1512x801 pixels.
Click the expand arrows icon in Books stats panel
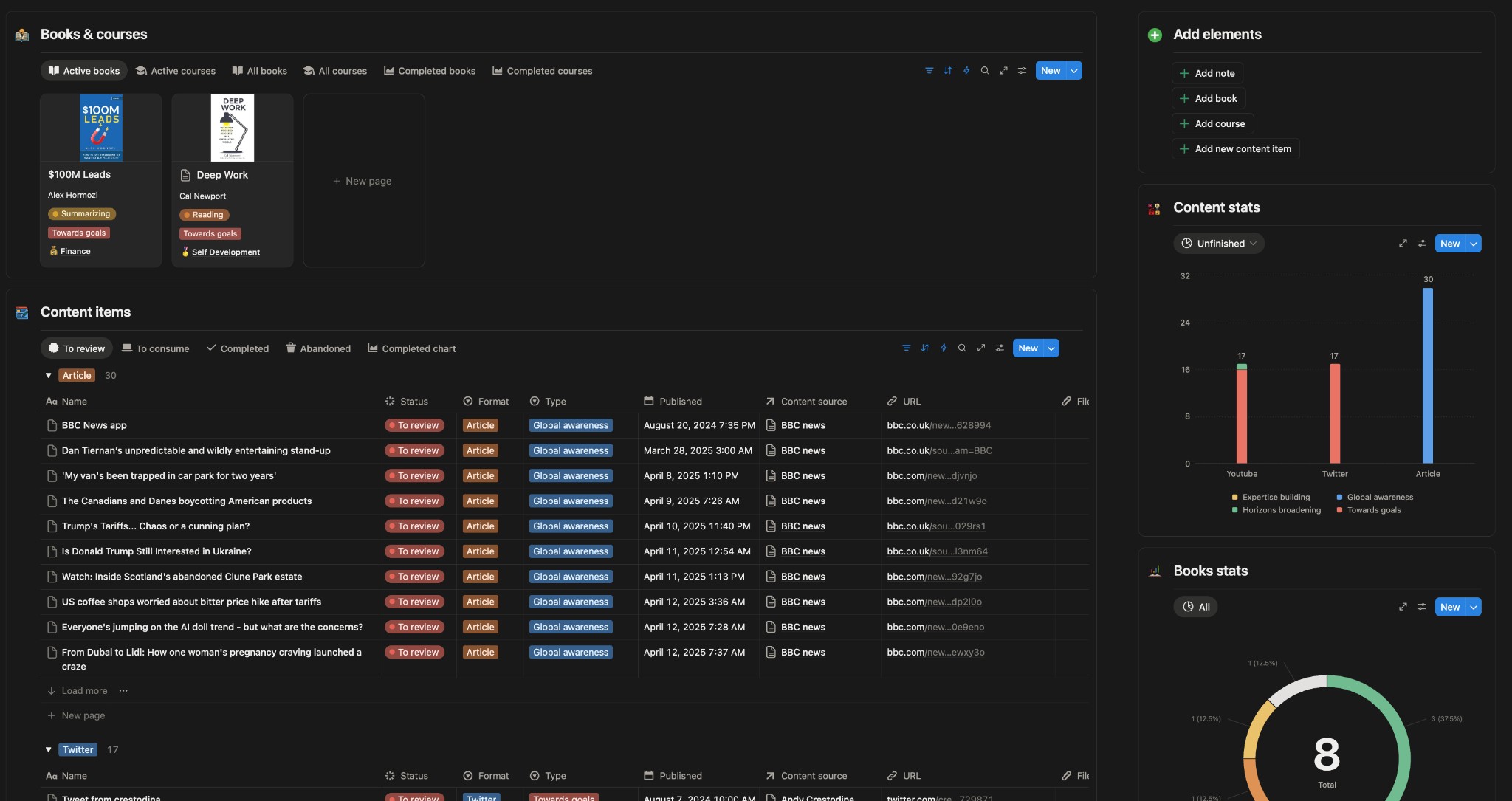point(1402,606)
